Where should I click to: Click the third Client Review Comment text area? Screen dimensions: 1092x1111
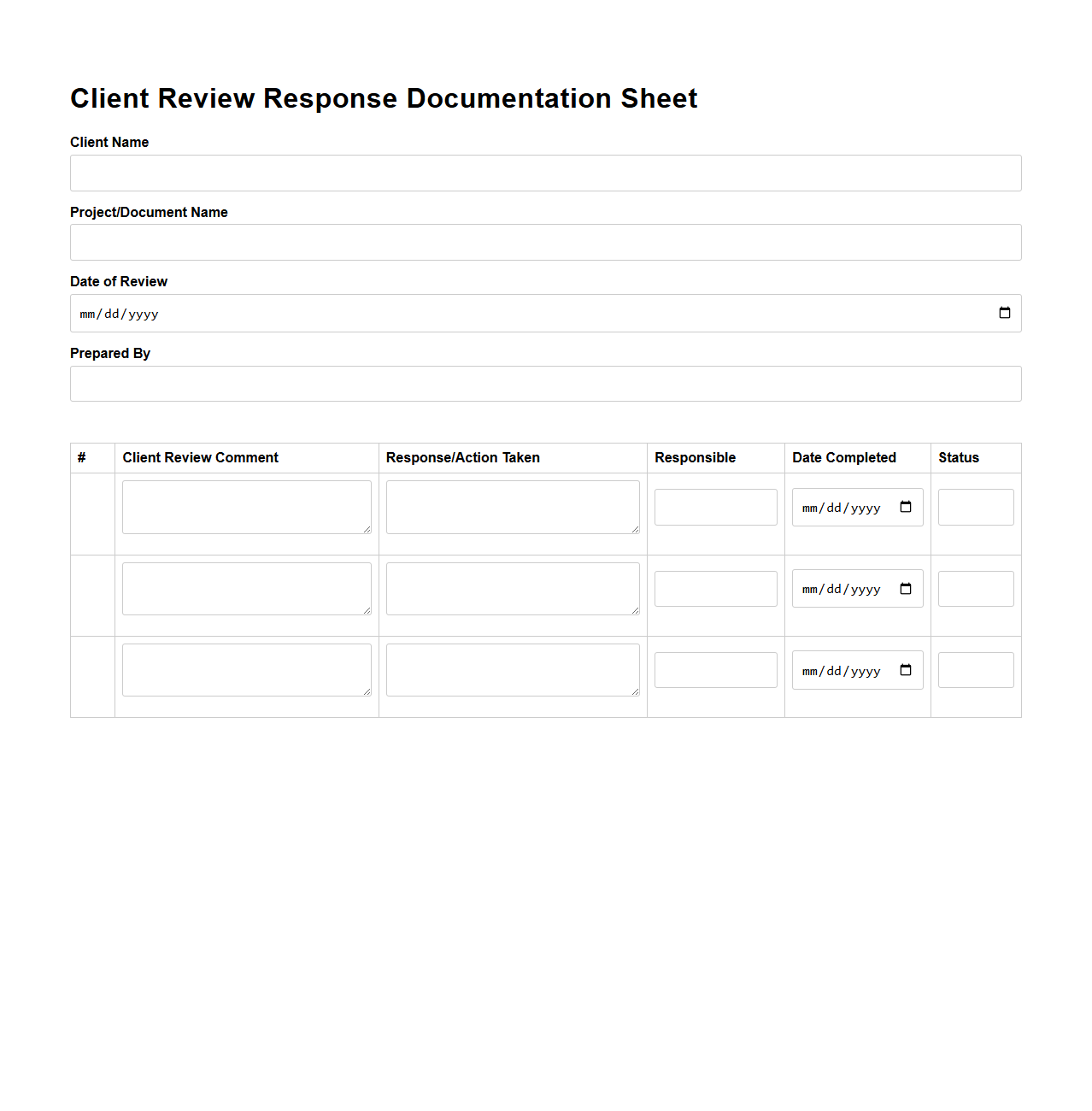click(x=246, y=669)
